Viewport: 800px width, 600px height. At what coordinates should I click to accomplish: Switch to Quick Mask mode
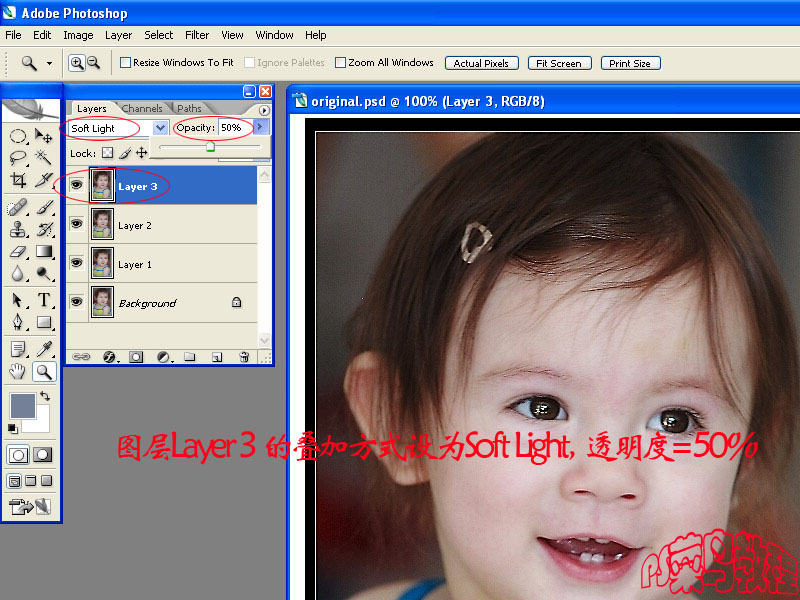click(43, 455)
